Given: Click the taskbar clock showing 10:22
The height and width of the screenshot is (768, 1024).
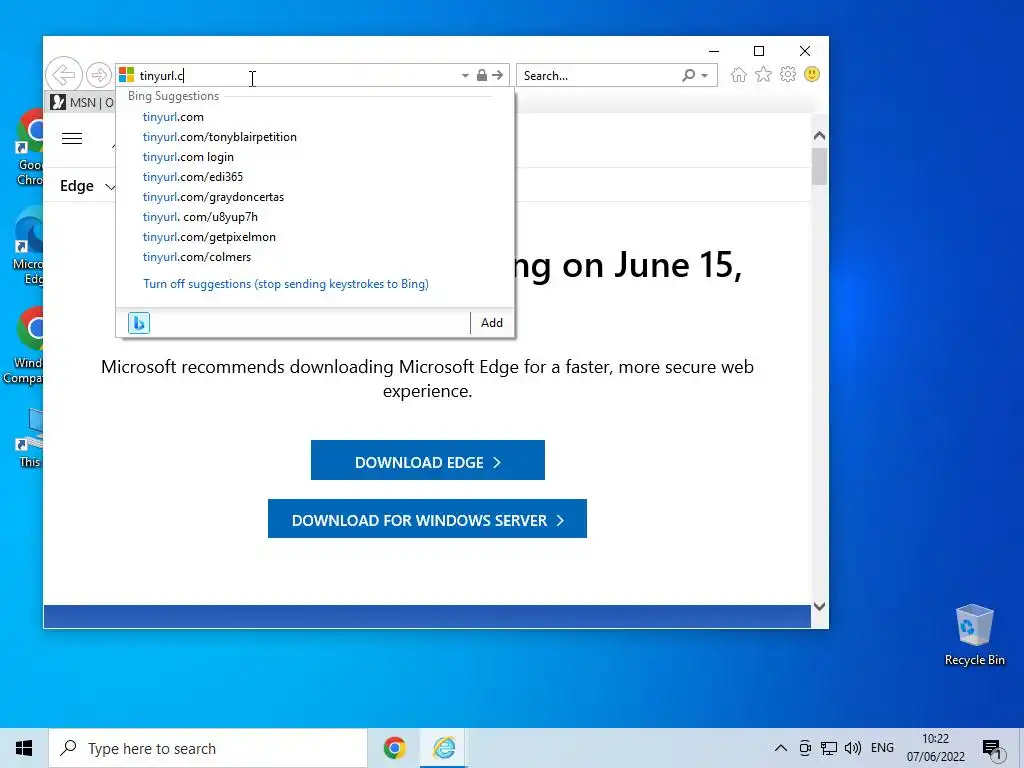Looking at the screenshot, I should point(935,748).
